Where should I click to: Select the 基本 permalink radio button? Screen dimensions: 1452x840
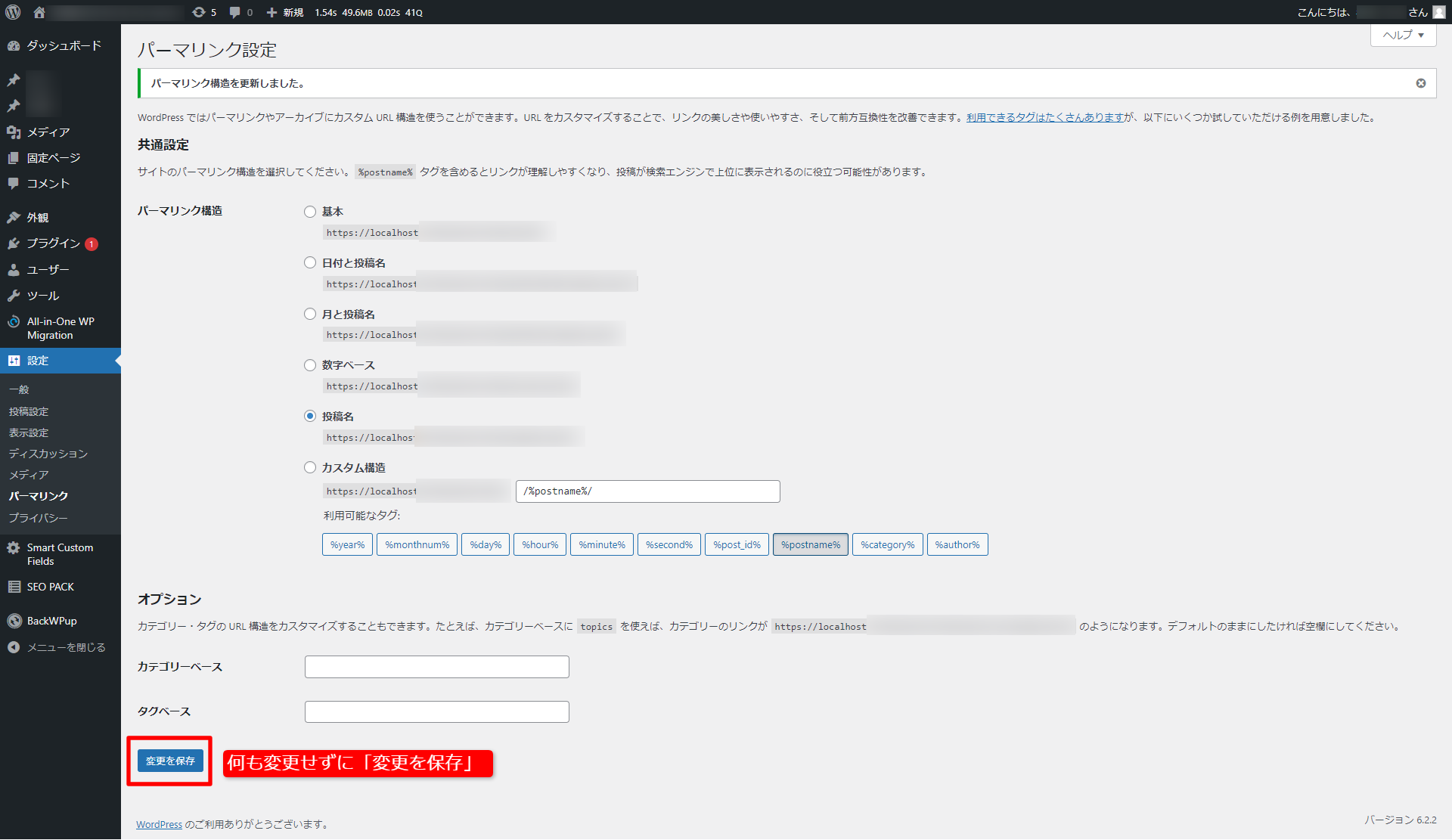(x=310, y=212)
